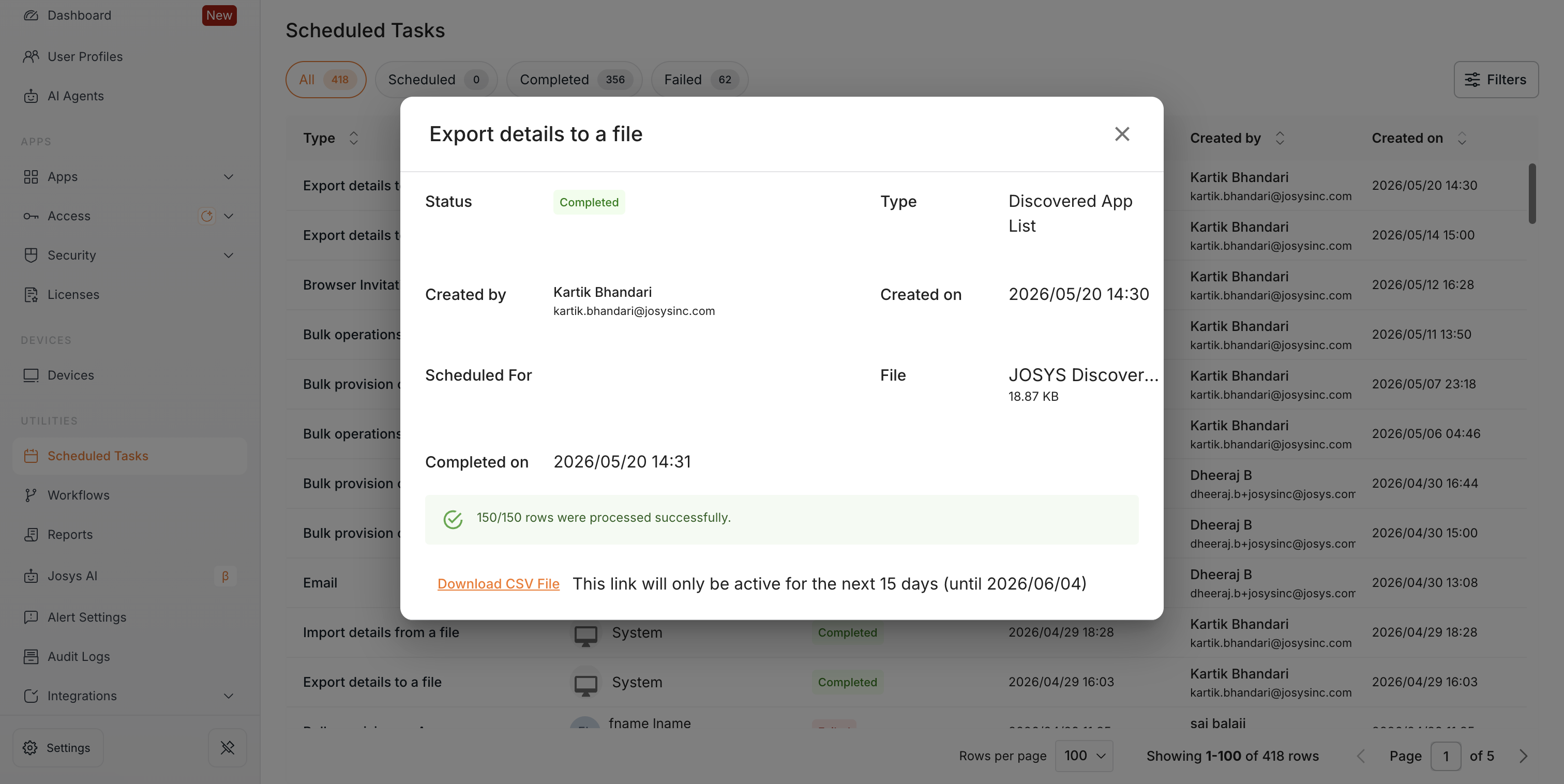Expand the Apps submenu chevron

point(228,177)
